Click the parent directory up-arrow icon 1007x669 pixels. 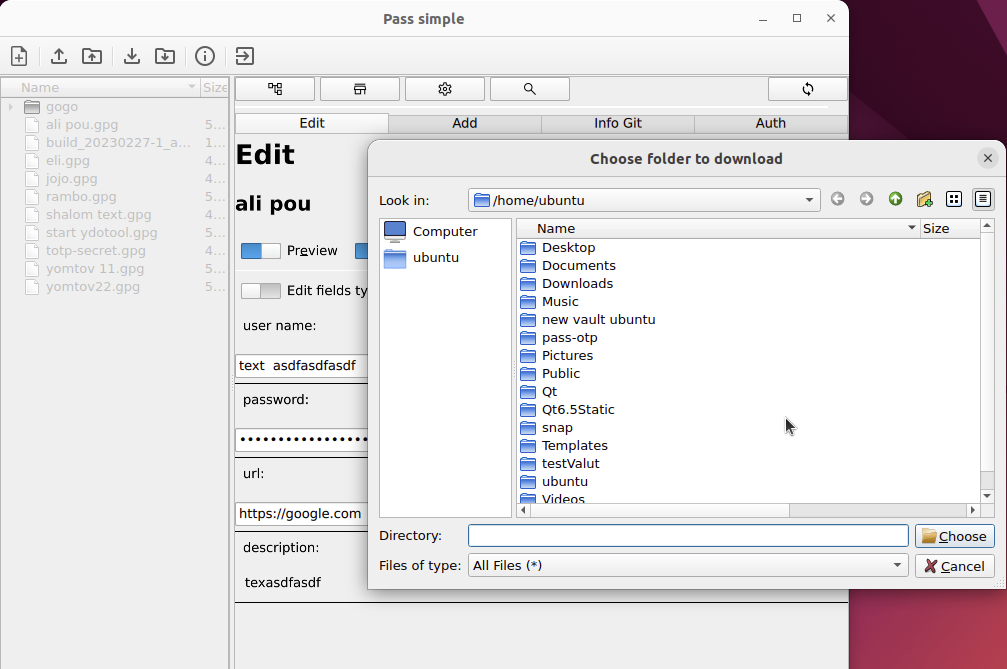click(x=895, y=199)
